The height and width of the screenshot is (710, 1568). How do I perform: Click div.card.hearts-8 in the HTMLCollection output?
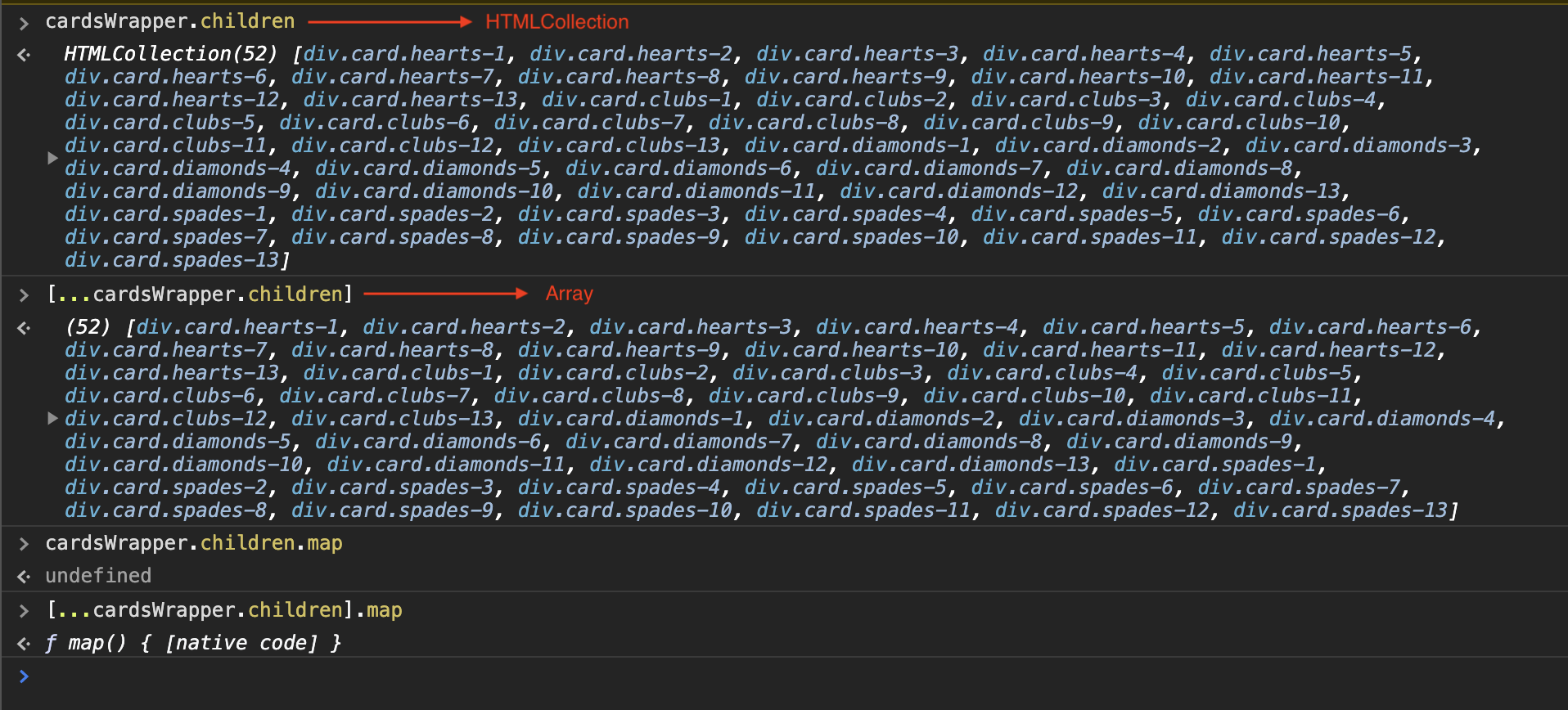pos(619,77)
